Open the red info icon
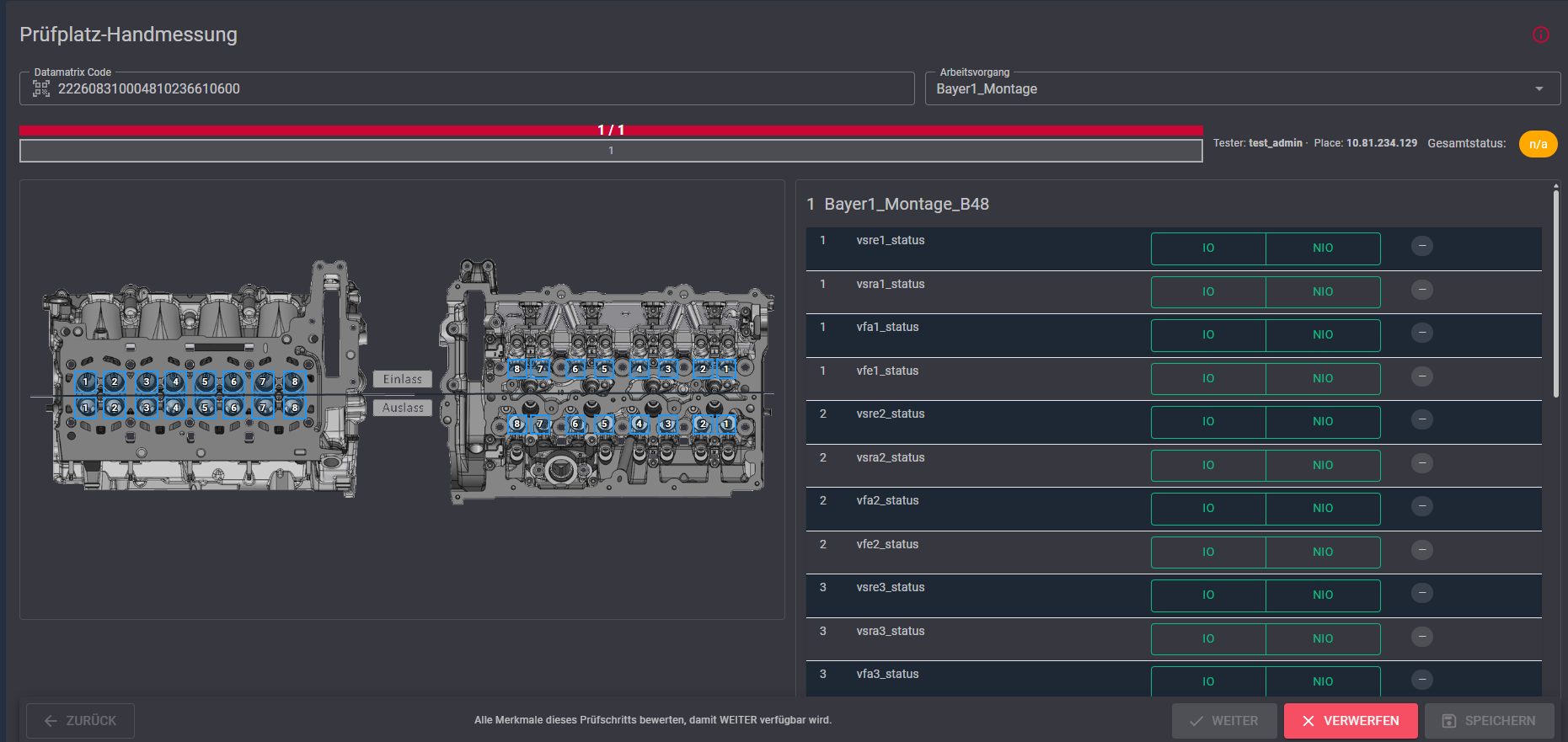This screenshot has width=1568, height=742. [1540, 35]
